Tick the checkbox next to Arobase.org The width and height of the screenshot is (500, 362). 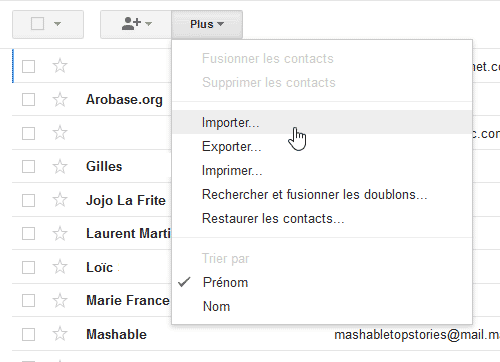point(28,99)
